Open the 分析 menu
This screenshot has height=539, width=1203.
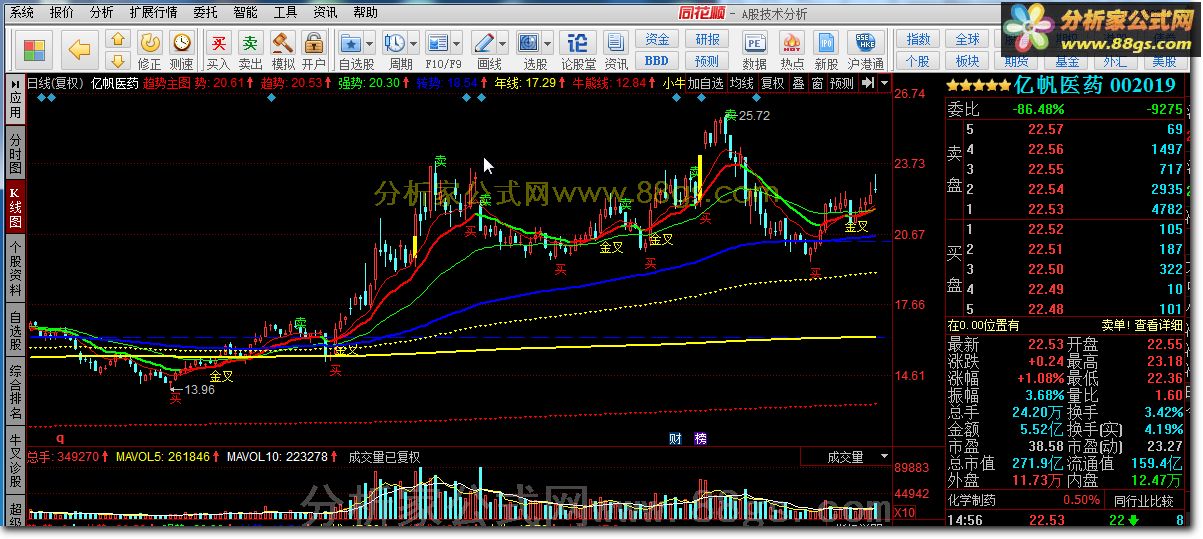pyautogui.click(x=101, y=12)
